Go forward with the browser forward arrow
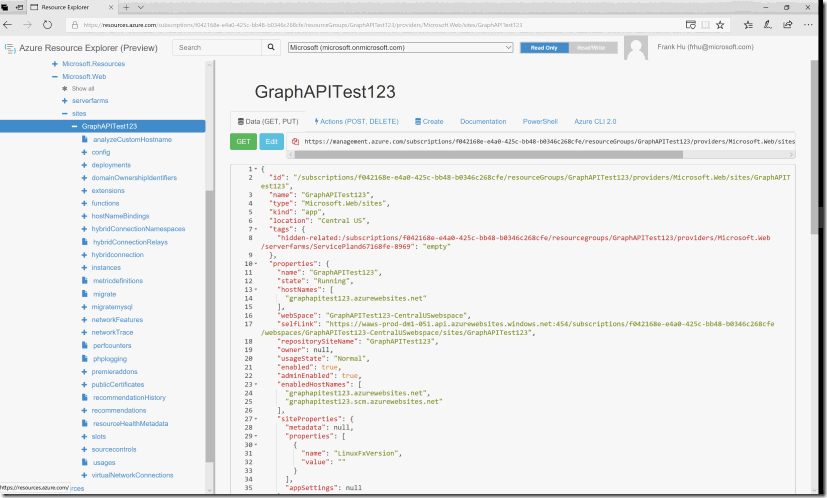 coord(27,25)
